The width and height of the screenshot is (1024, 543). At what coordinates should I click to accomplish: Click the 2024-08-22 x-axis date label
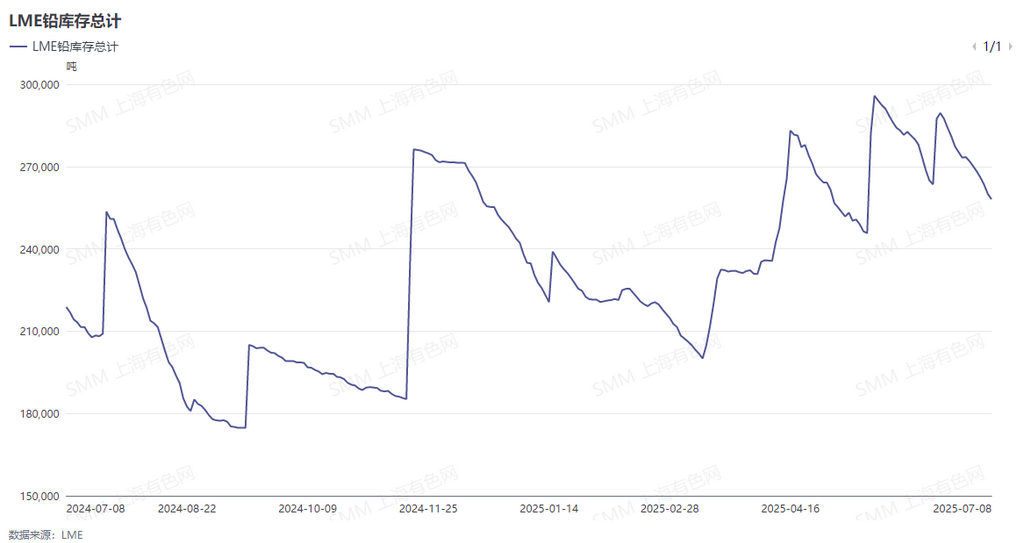click(187, 508)
